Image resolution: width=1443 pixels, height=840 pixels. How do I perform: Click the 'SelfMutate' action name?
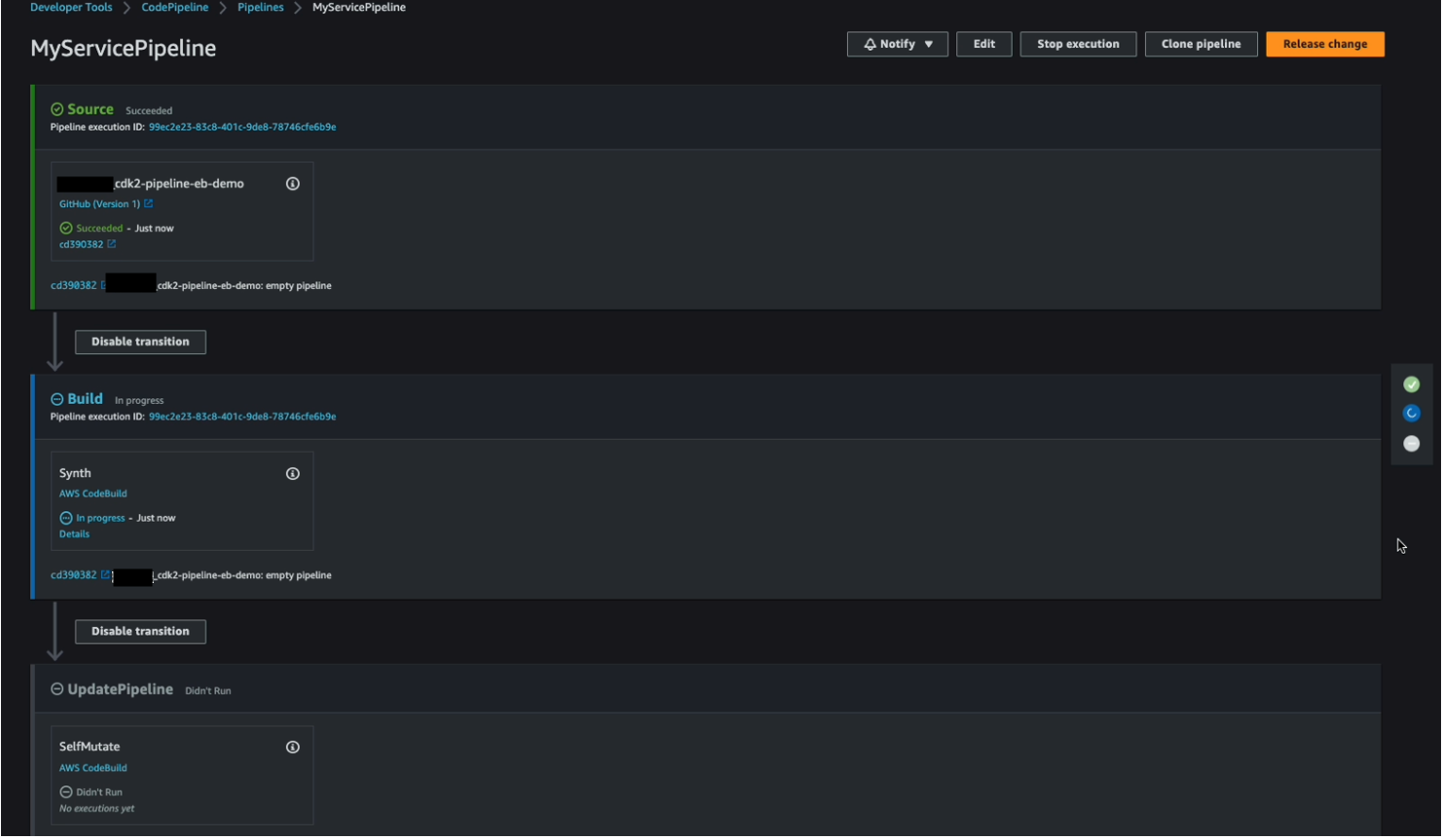click(90, 748)
